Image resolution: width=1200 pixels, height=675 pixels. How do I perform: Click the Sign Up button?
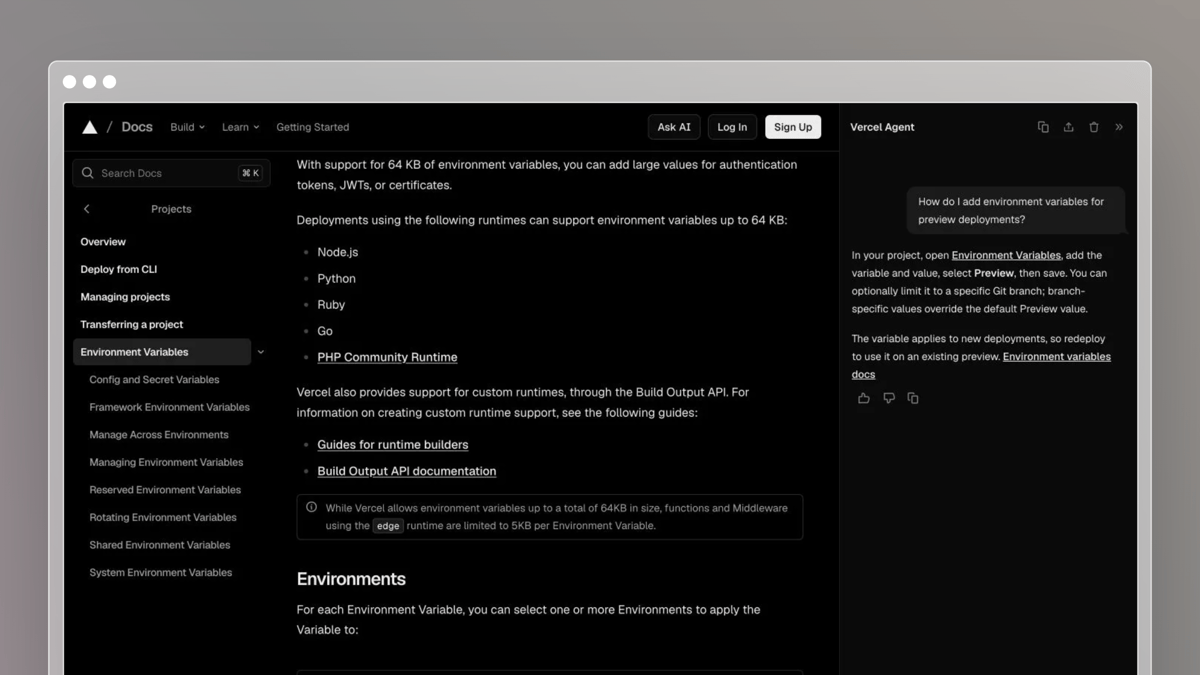(x=793, y=127)
